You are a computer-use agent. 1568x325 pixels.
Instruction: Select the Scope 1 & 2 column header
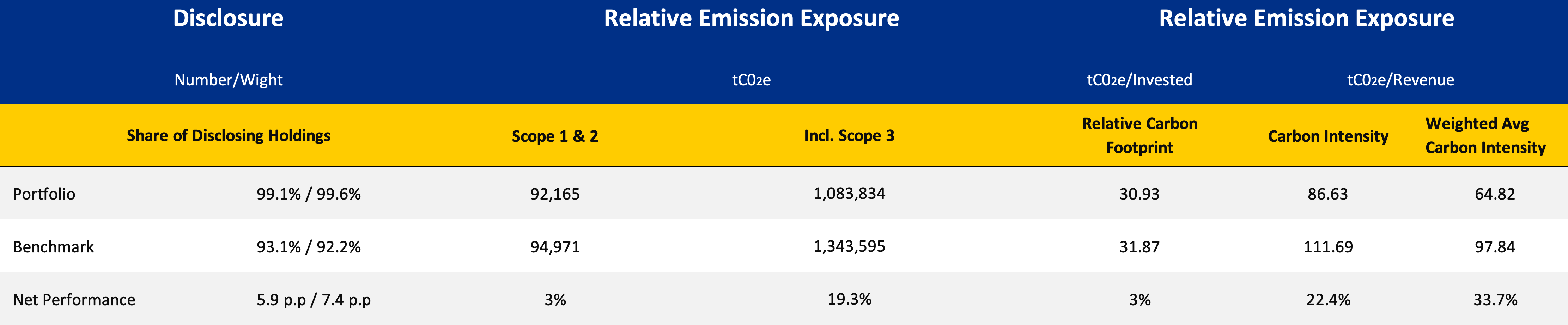click(x=554, y=136)
